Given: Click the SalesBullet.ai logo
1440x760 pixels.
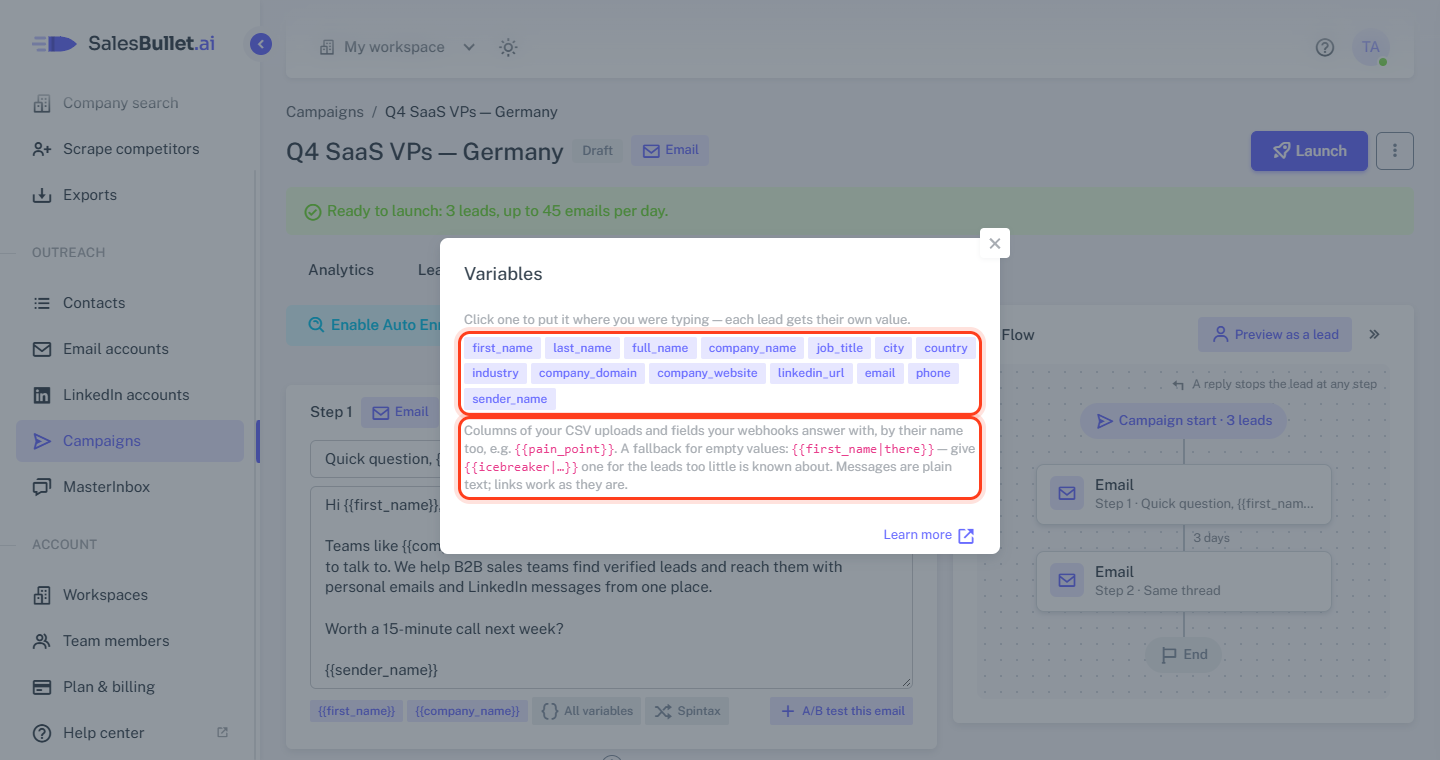Looking at the screenshot, I should (x=123, y=44).
